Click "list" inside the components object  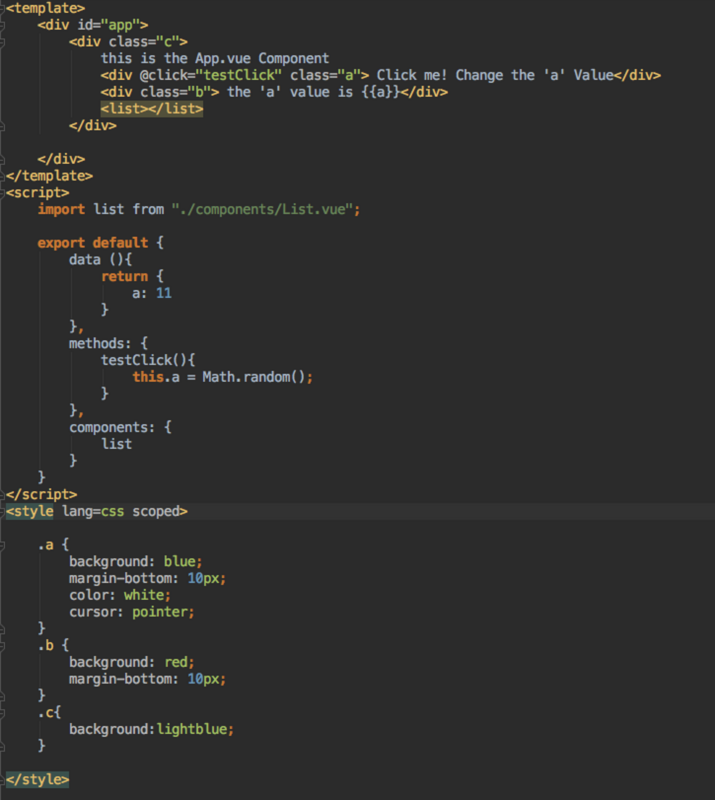coord(116,444)
